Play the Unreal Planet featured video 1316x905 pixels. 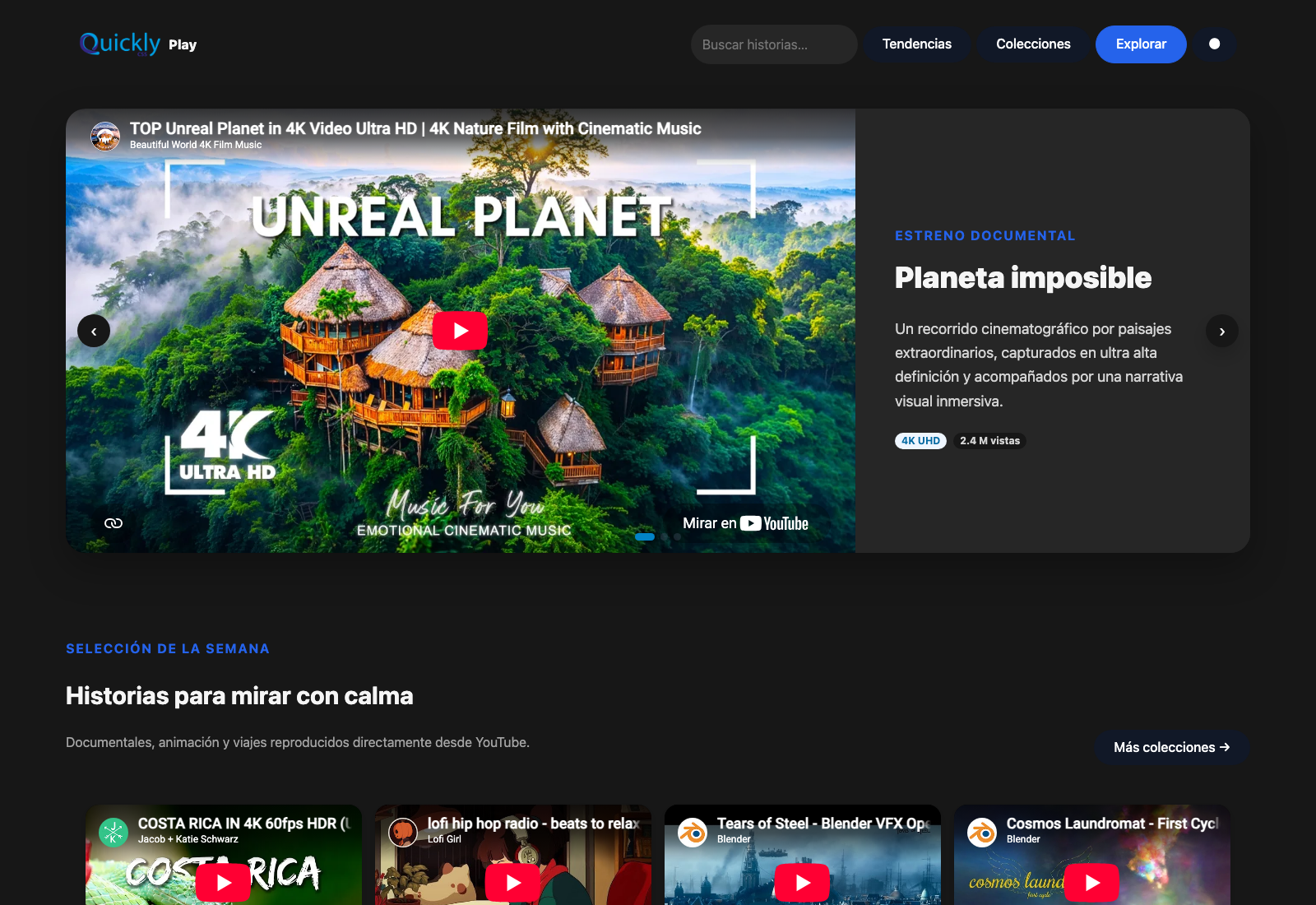coord(460,331)
